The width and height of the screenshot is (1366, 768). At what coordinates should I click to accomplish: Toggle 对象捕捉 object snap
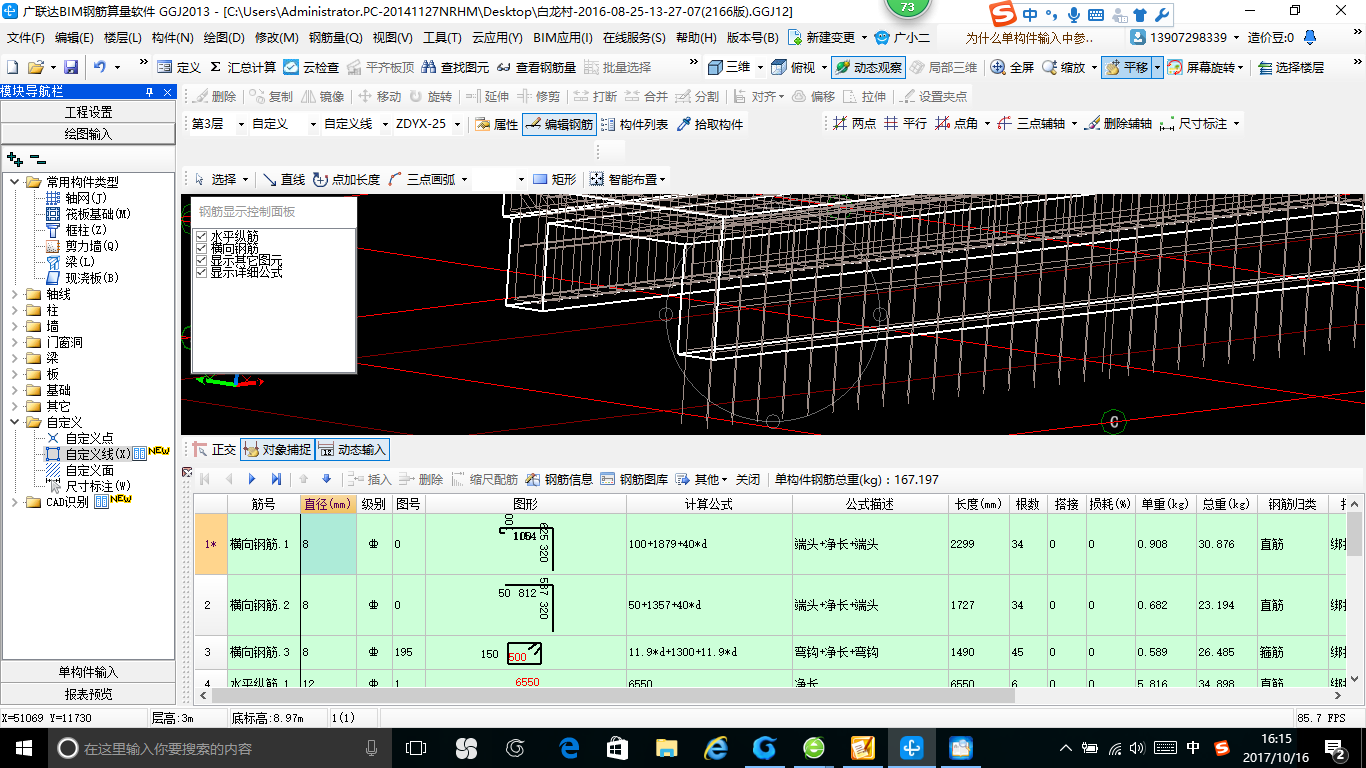coord(277,450)
